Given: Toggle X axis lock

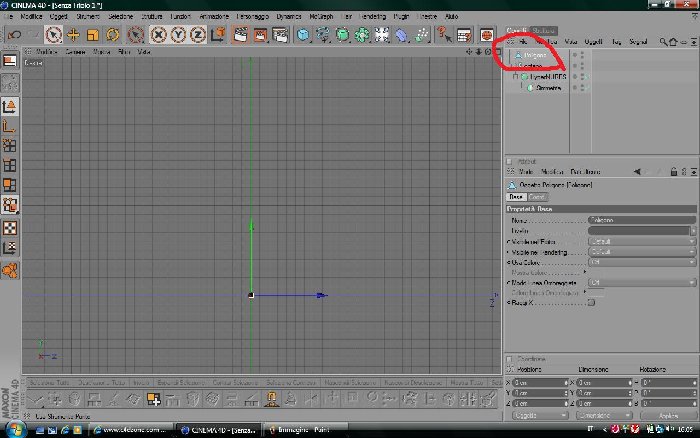Looking at the screenshot, I should (158, 34).
